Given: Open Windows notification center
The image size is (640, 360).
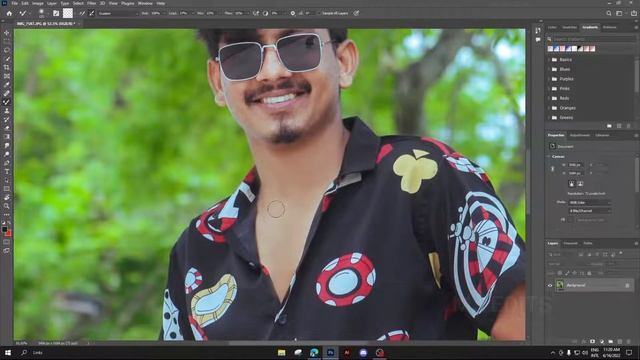Looking at the screenshot, I should click(x=629, y=353).
